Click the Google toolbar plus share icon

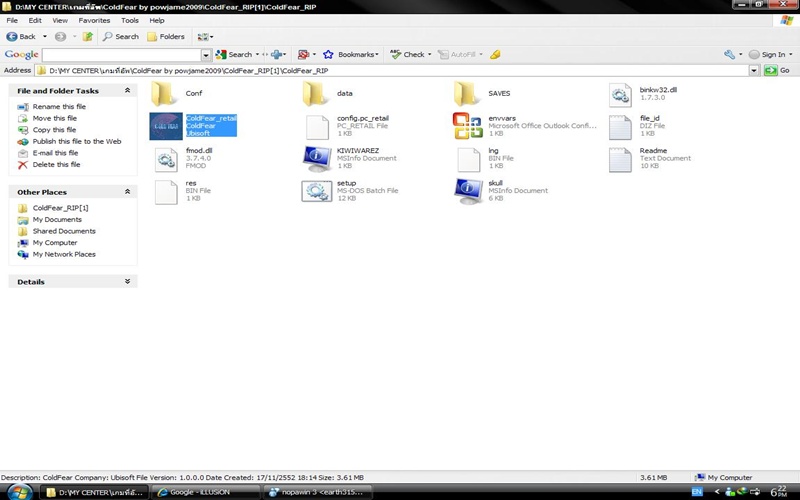278,55
